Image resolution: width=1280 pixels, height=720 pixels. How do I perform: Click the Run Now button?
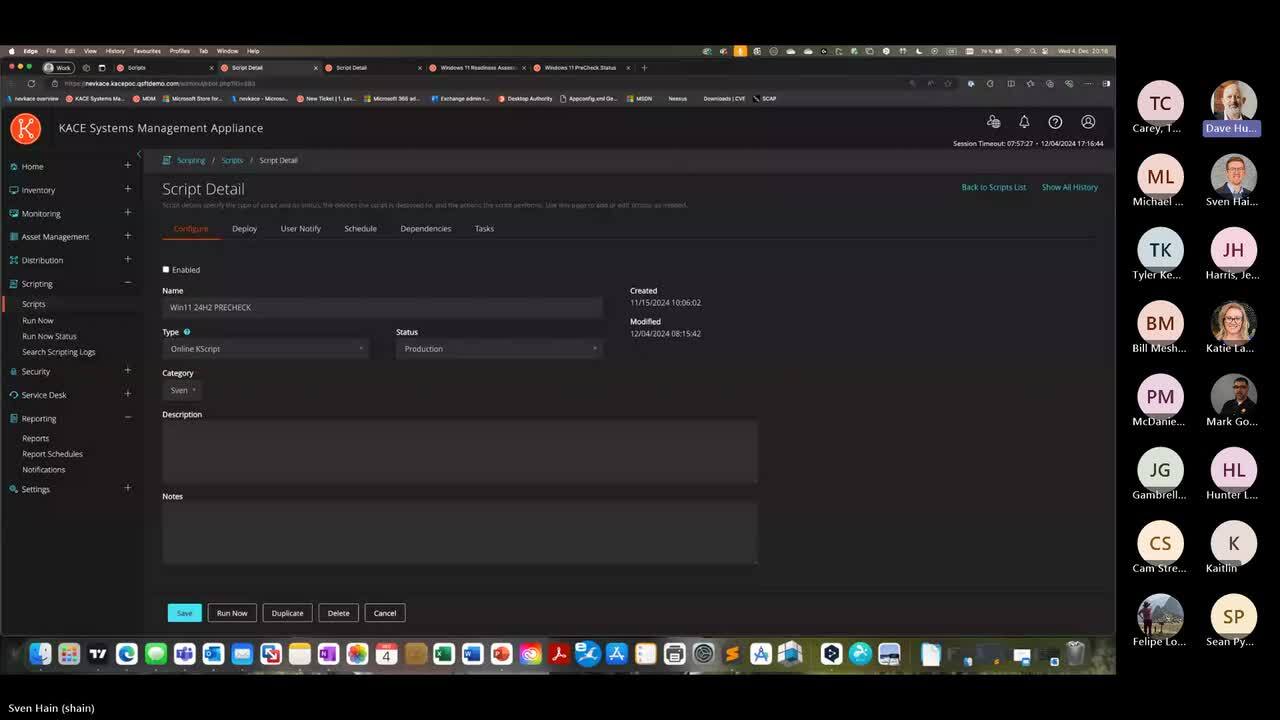(x=232, y=613)
